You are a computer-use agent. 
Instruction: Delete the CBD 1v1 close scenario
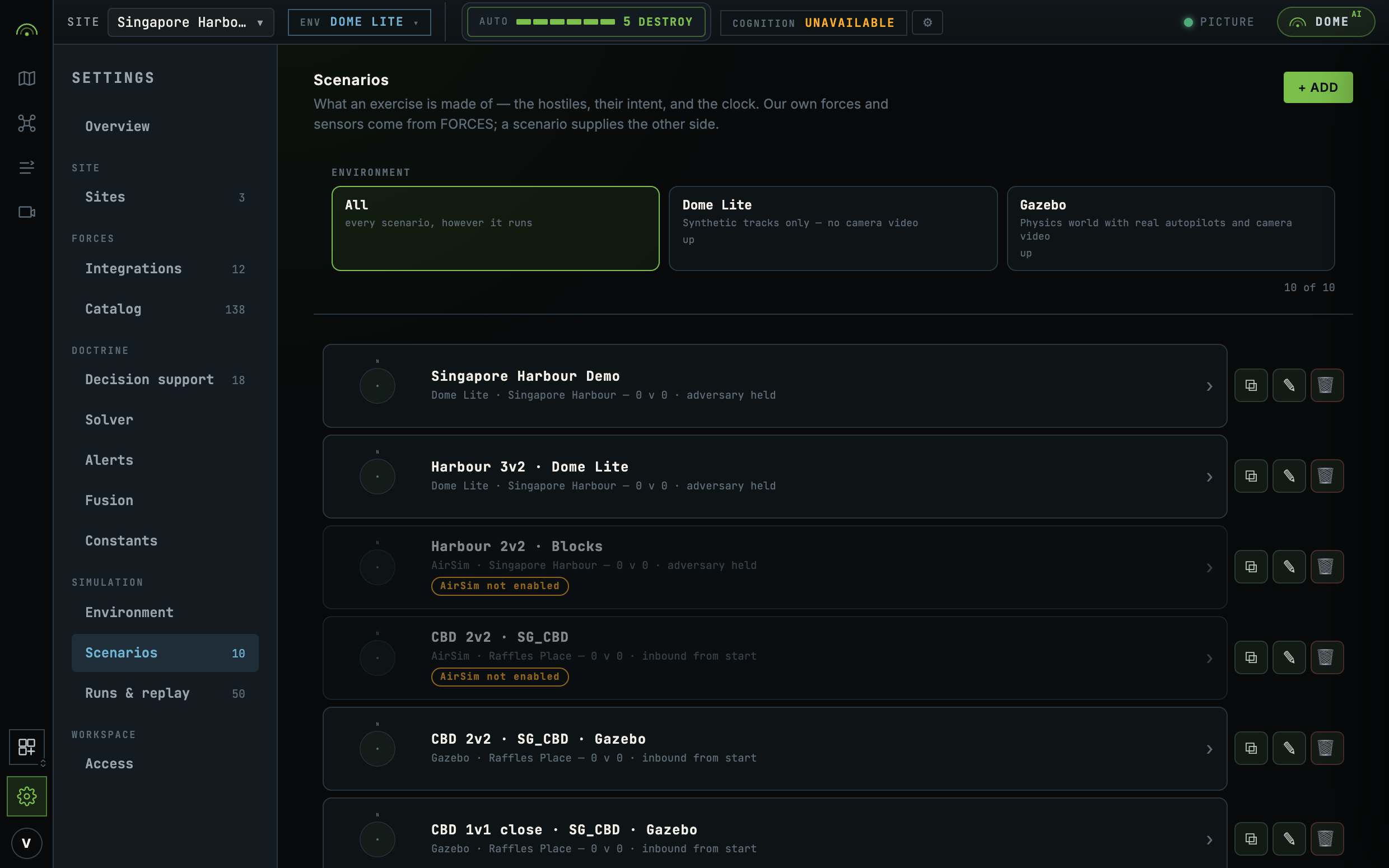1327,839
